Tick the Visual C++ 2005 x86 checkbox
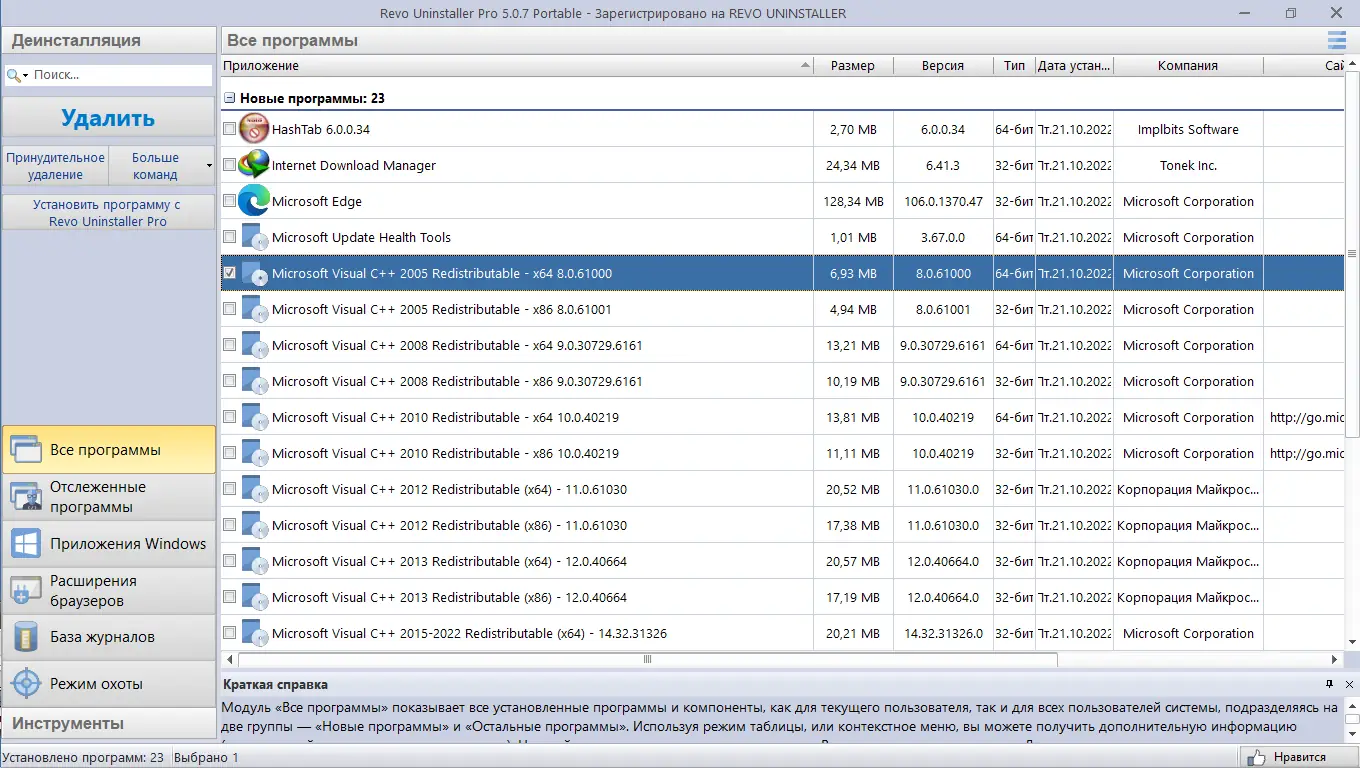The width and height of the screenshot is (1360, 768). [230, 309]
